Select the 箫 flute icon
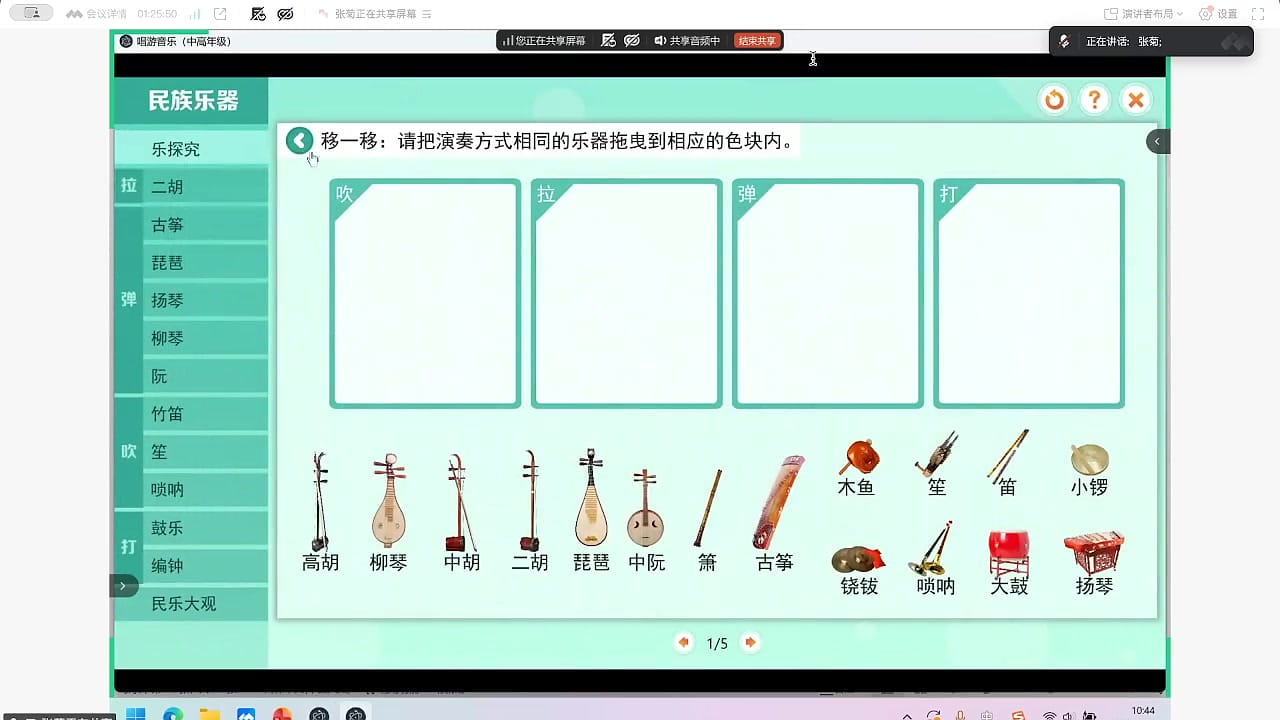Image resolution: width=1280 pixels, height=720 pixels. pos(708,509)
